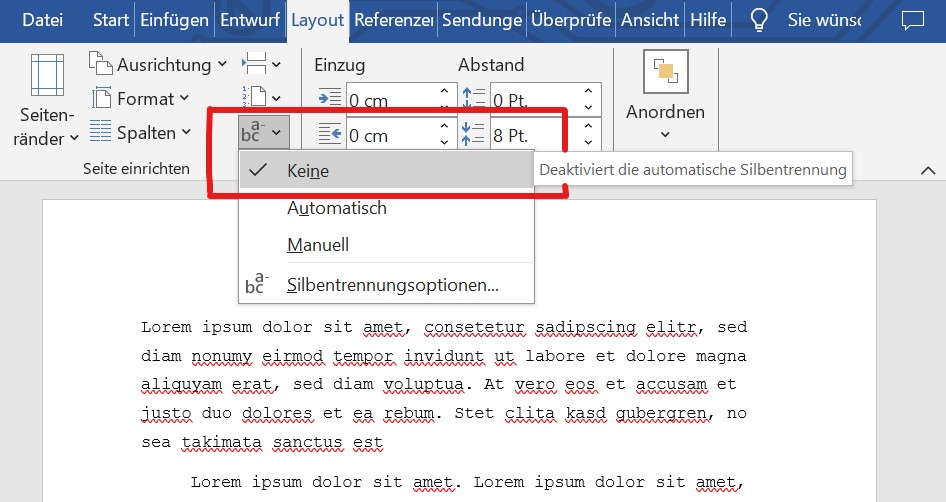Click the Format page size icon
The height and width of the screenshot is (502, 946).
(101, 98)
